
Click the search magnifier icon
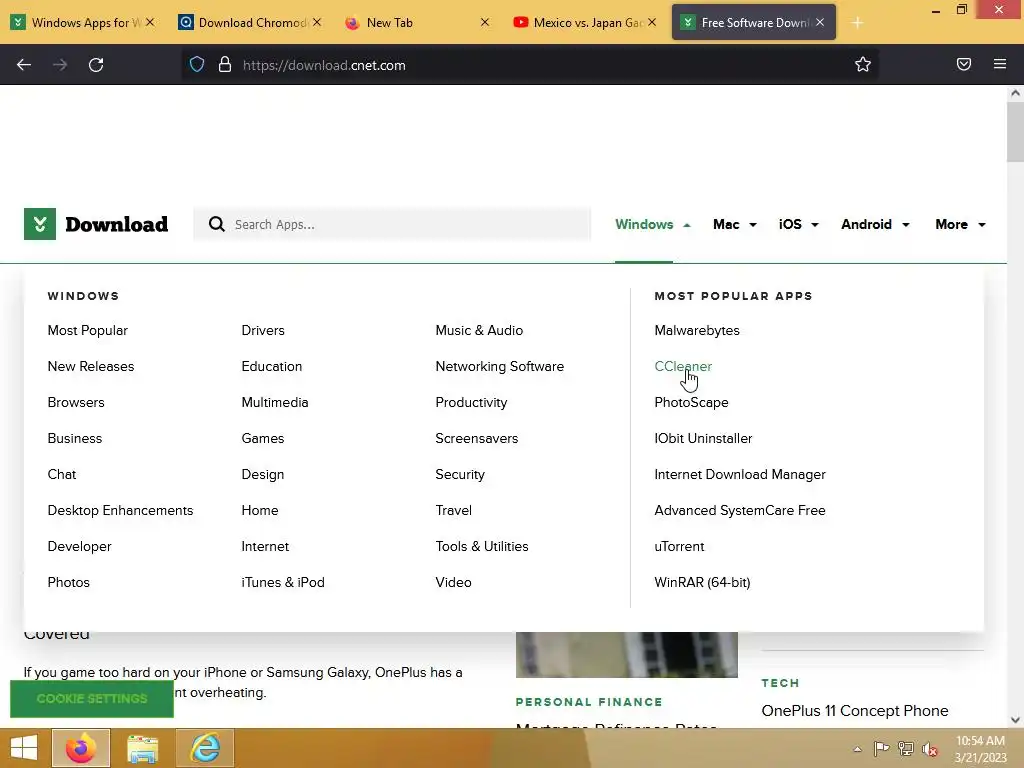[217, 224]
